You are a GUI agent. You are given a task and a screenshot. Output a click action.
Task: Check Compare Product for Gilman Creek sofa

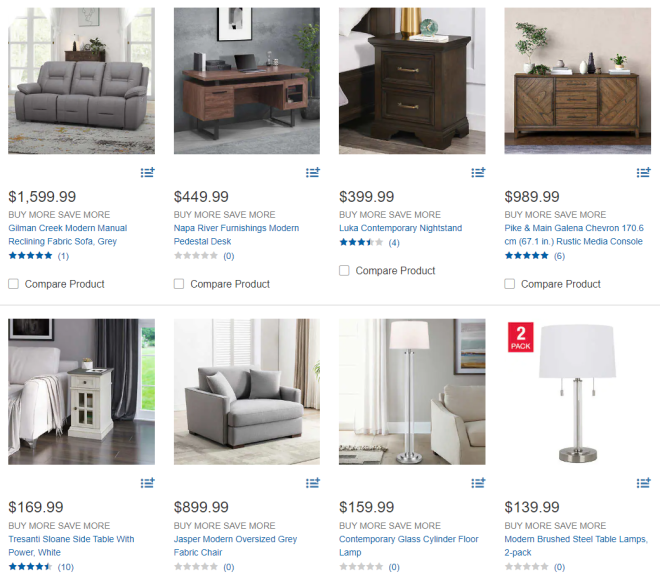click(x=13, y=284)
